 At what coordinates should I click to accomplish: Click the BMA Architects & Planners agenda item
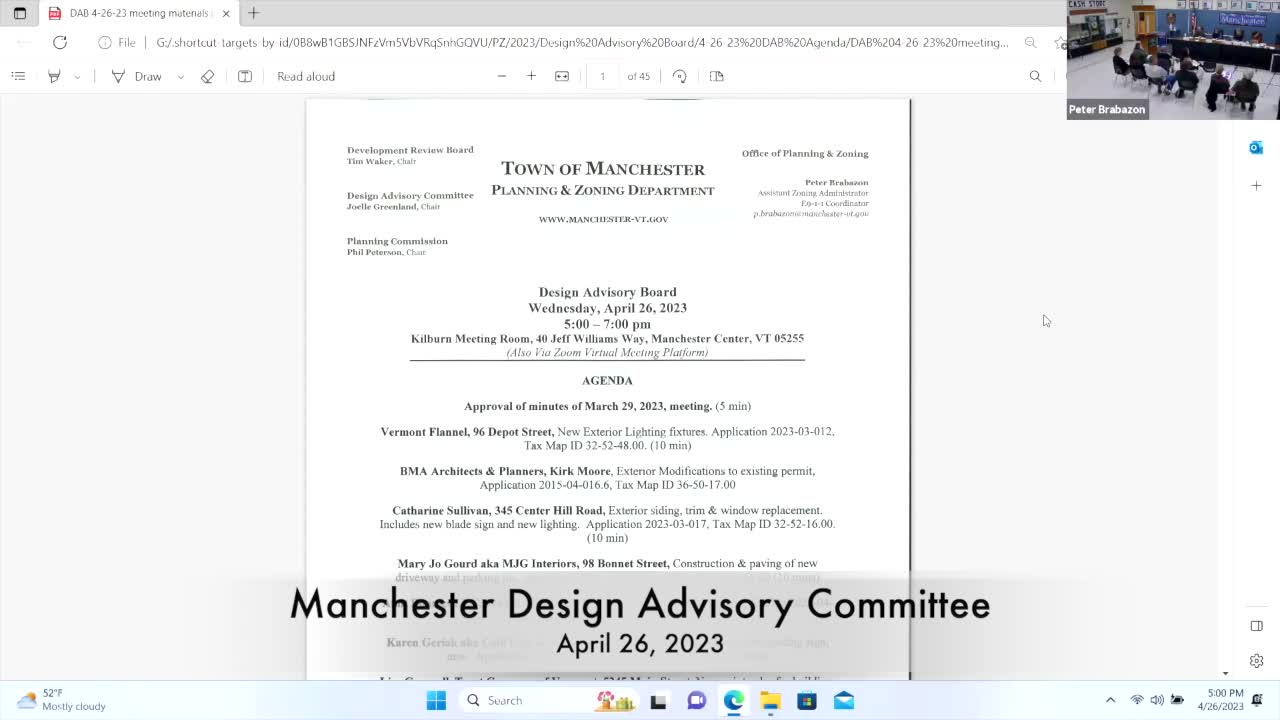[x=607, y=478]
